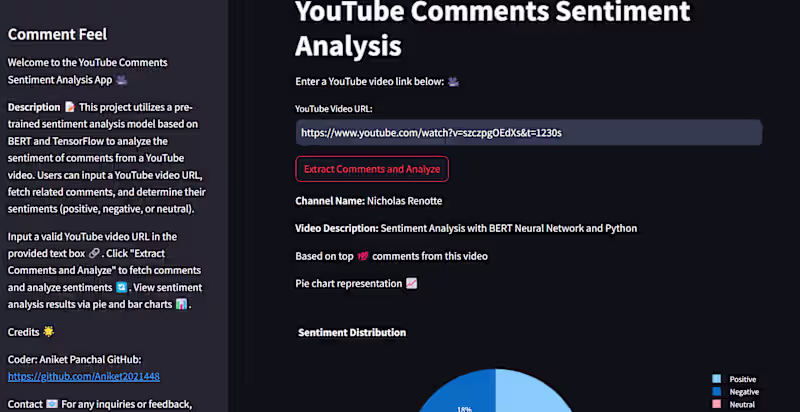Open the Aniket2021448 GitHub link
This screenshot has height=412, width=800.
[x=84, y=377]
